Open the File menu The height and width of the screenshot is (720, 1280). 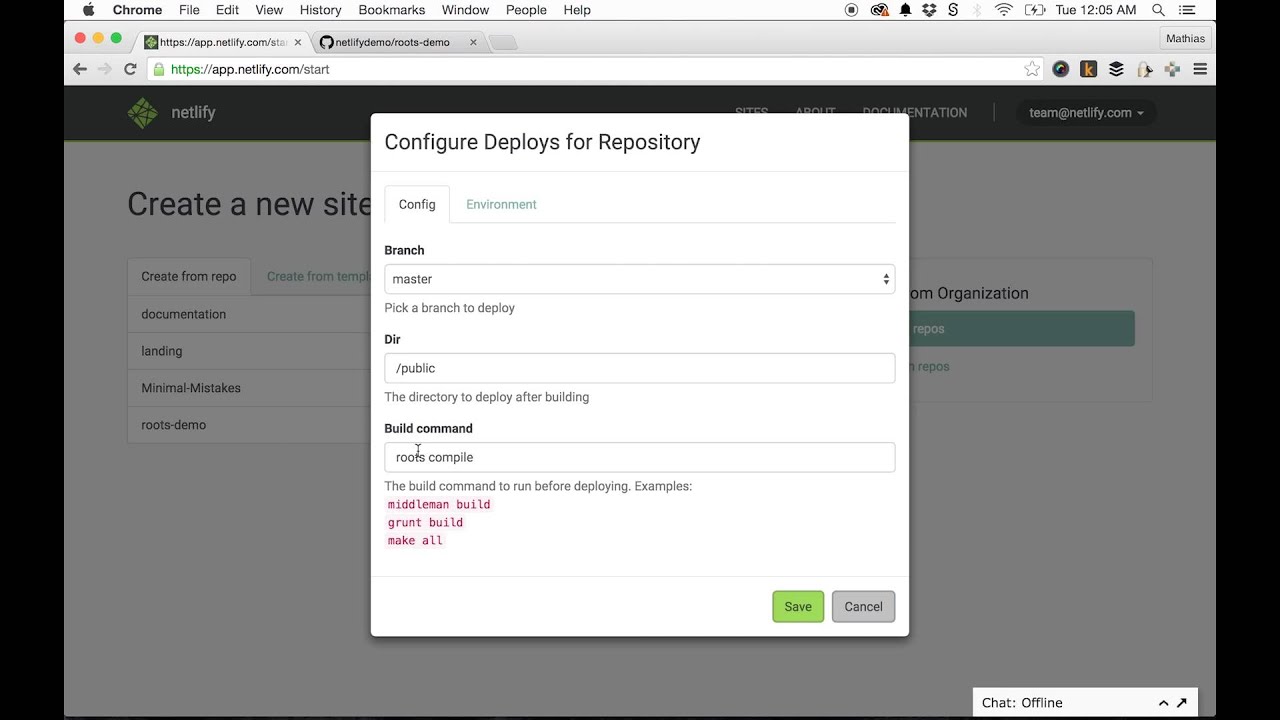[189, 10]
